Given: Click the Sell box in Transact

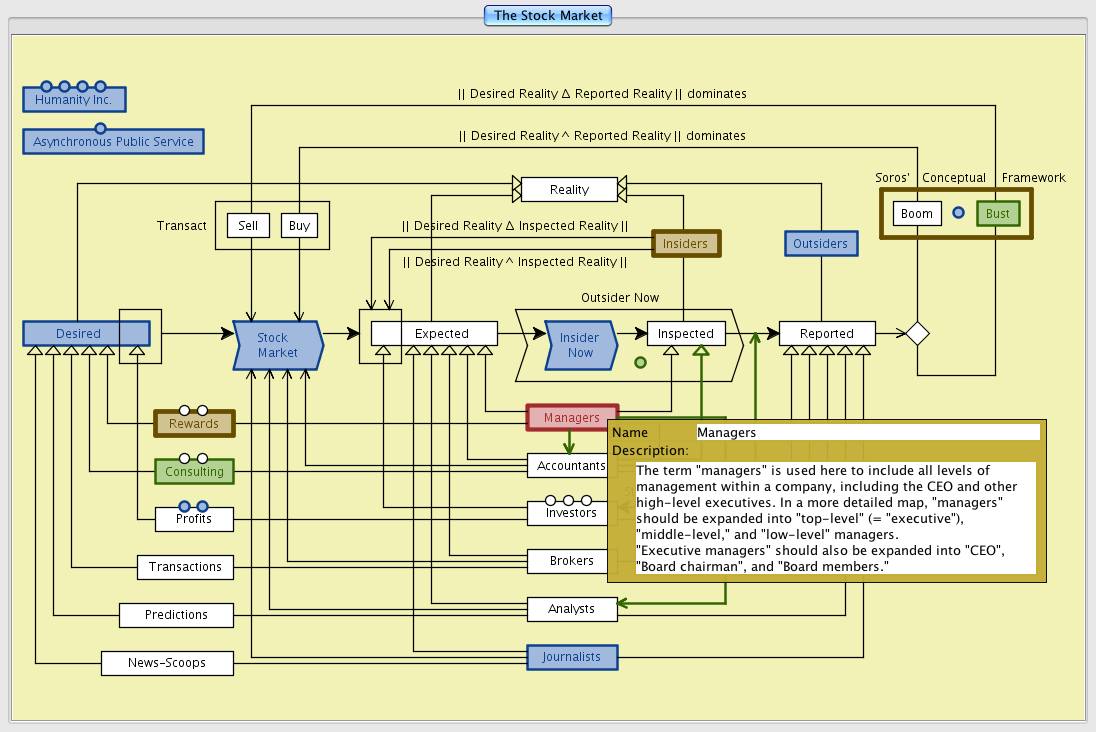Looking at the screenshot, I should [248, 226].
